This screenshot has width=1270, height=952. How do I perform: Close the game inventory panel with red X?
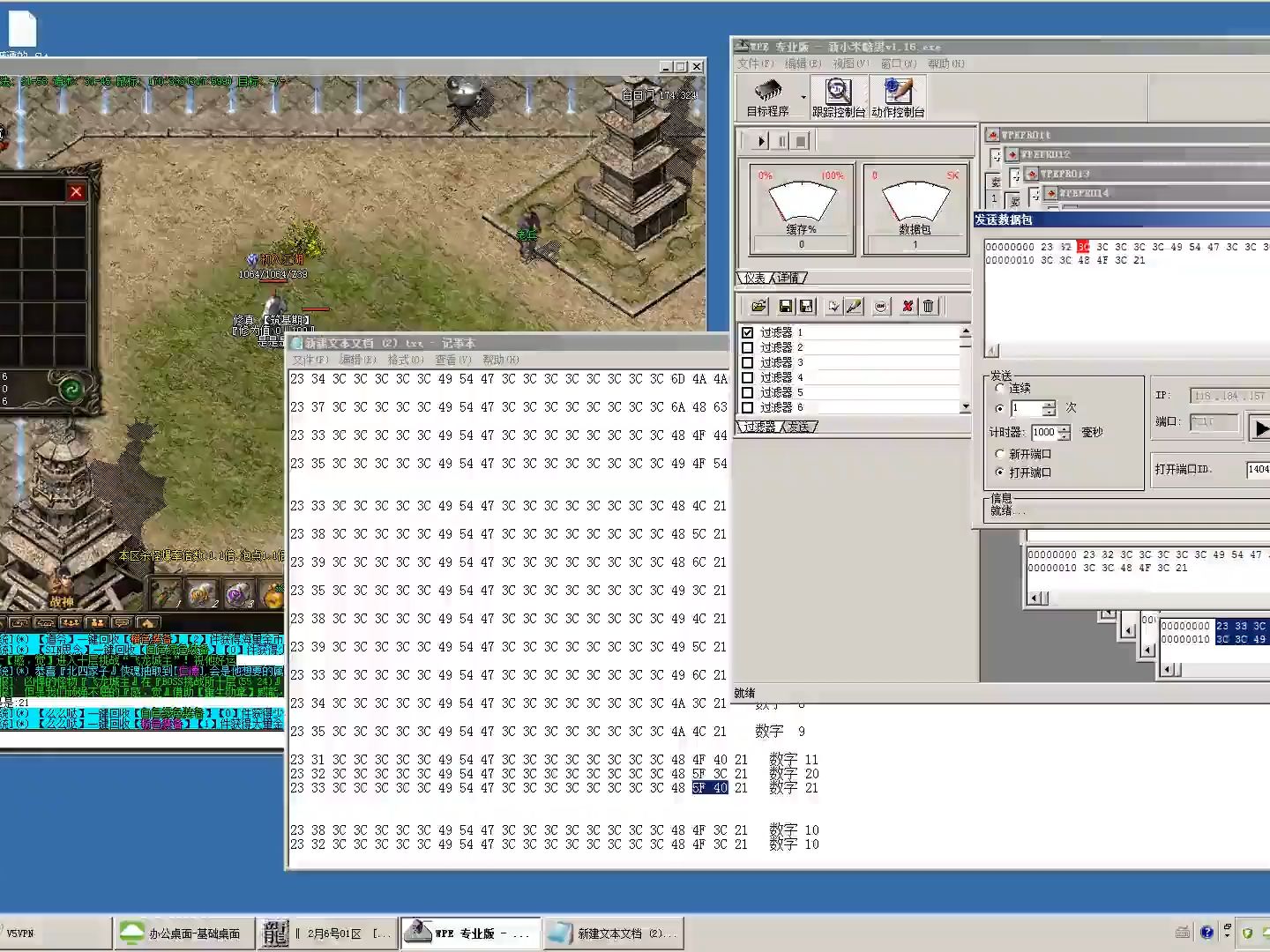(x=76, y=191)
